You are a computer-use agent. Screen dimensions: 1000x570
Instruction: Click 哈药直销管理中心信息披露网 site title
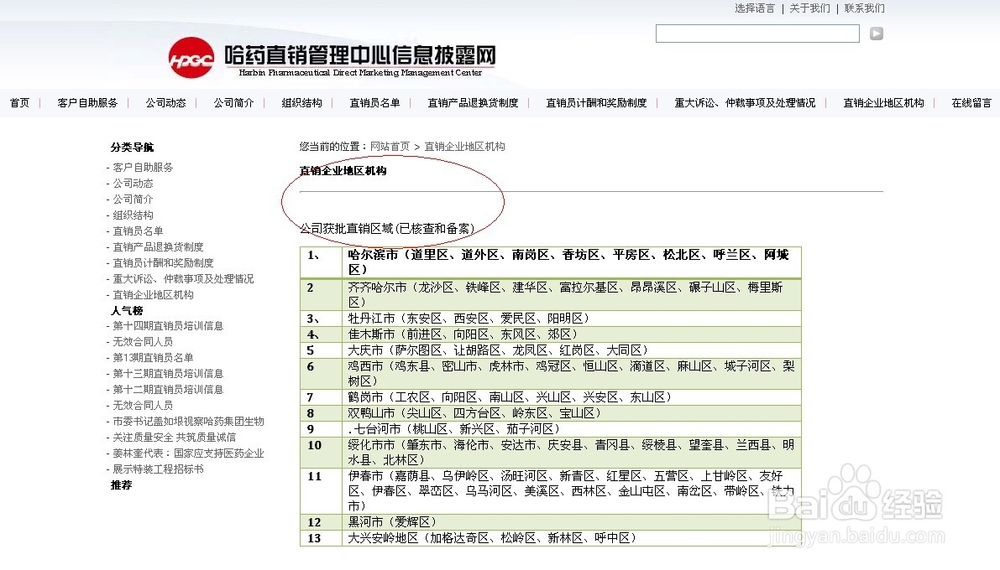coord(360,55)
